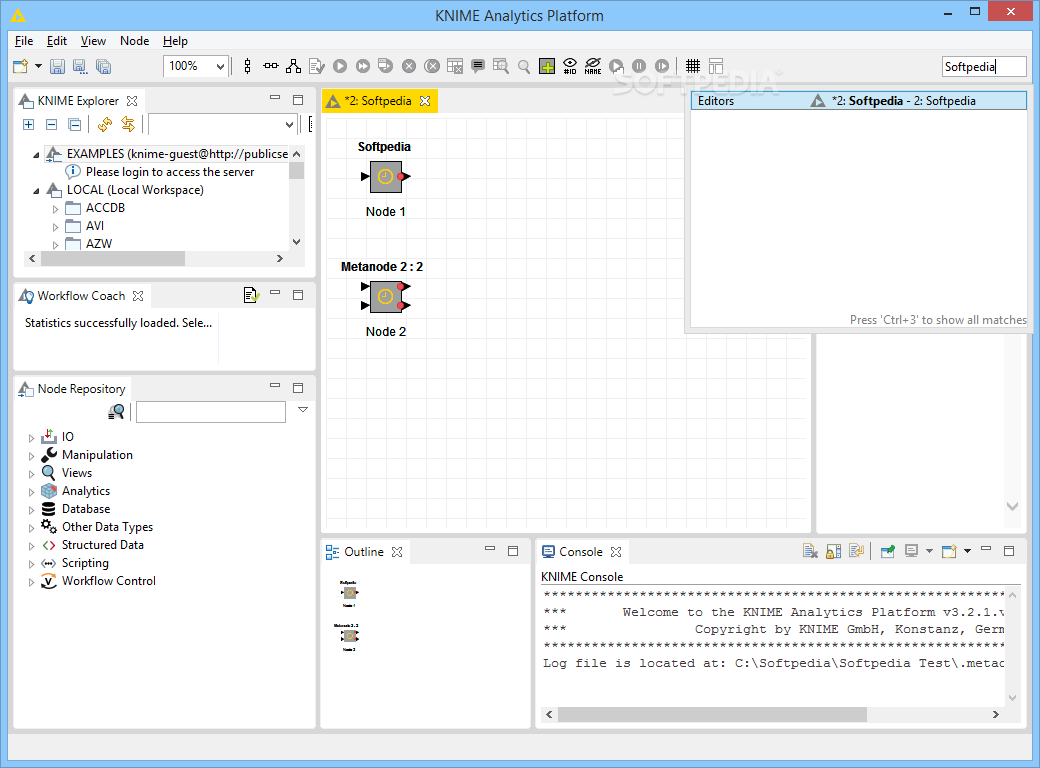
Task: Click the Clear Console icon
Action: pos(810,551)
